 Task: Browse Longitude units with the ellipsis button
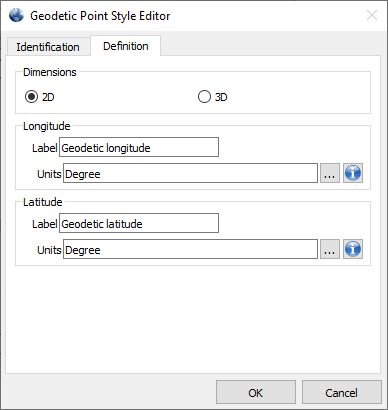pyautogui.click(x=330, y=173)
